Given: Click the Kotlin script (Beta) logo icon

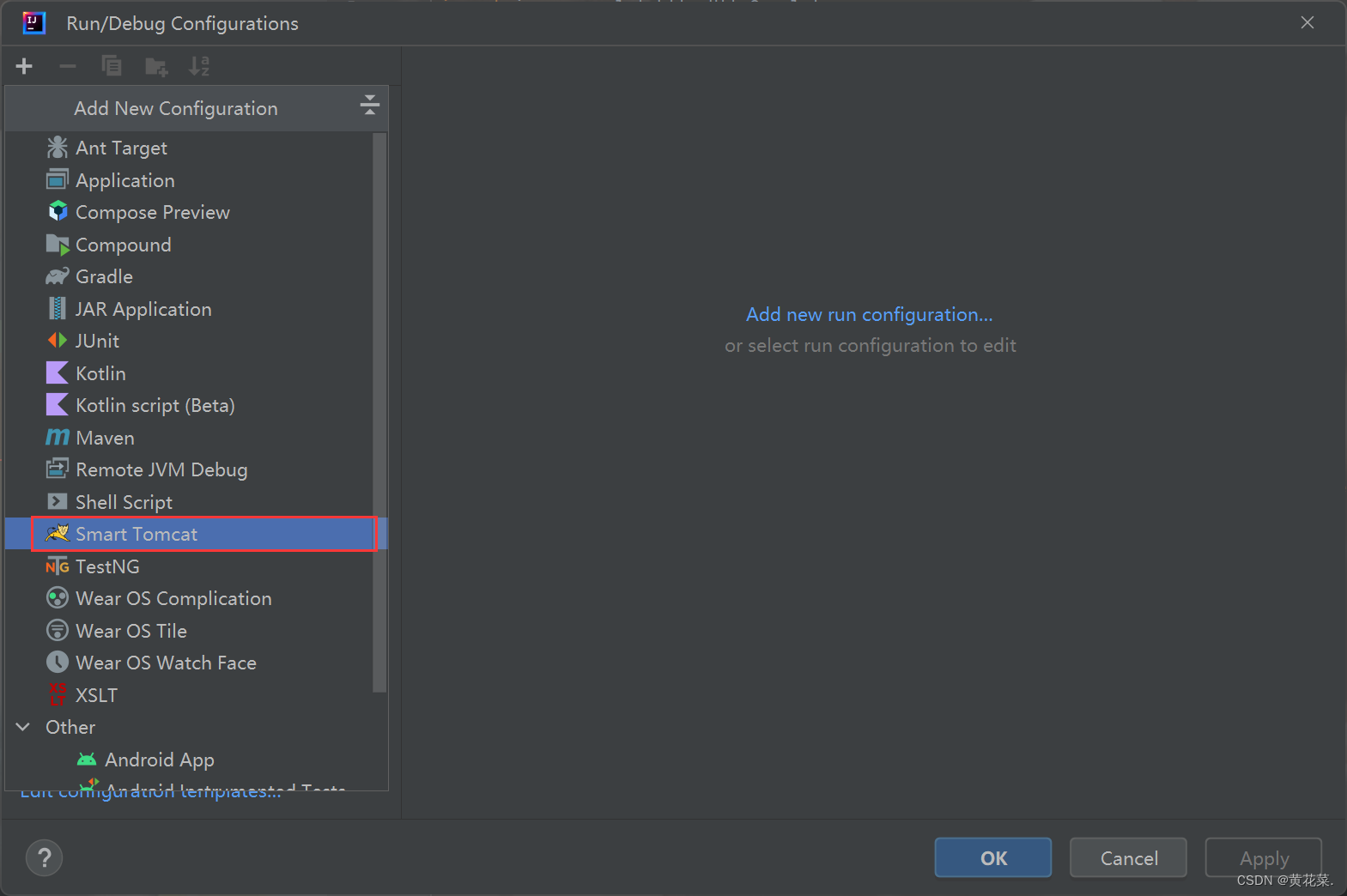Looking at the screenshot, I should (x=58, y=405).
